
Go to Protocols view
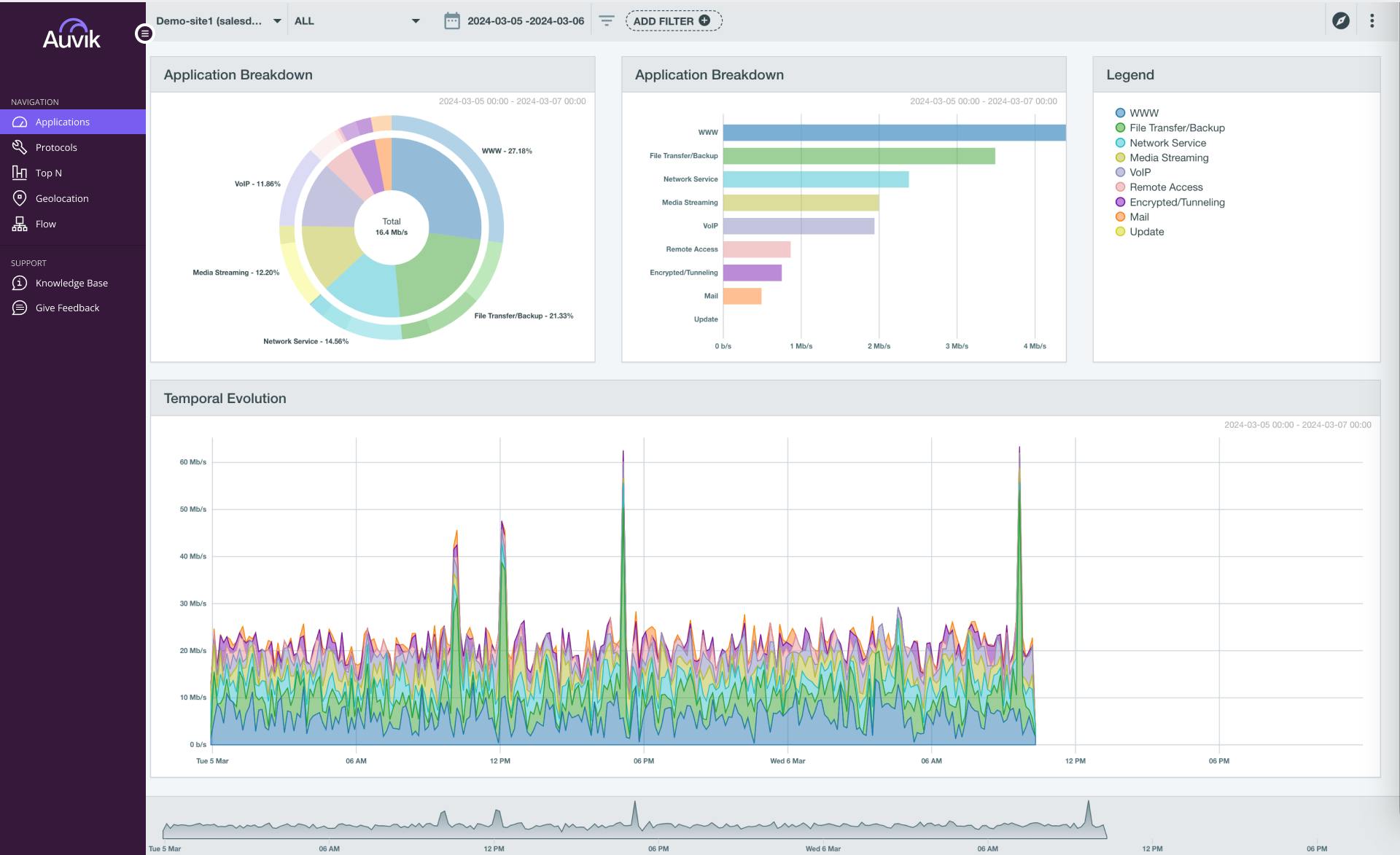(73, 147)
